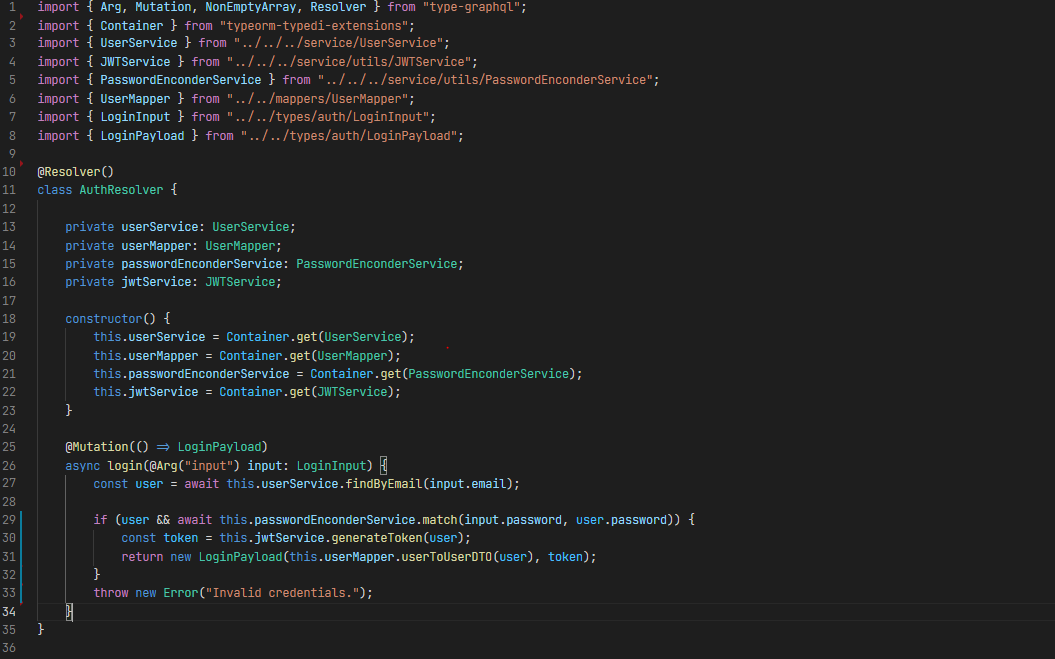Click the userToUserDTO method call
The height and width of the screenshot is (659, 1055).
pyautogui.click(x=447, y=557)
